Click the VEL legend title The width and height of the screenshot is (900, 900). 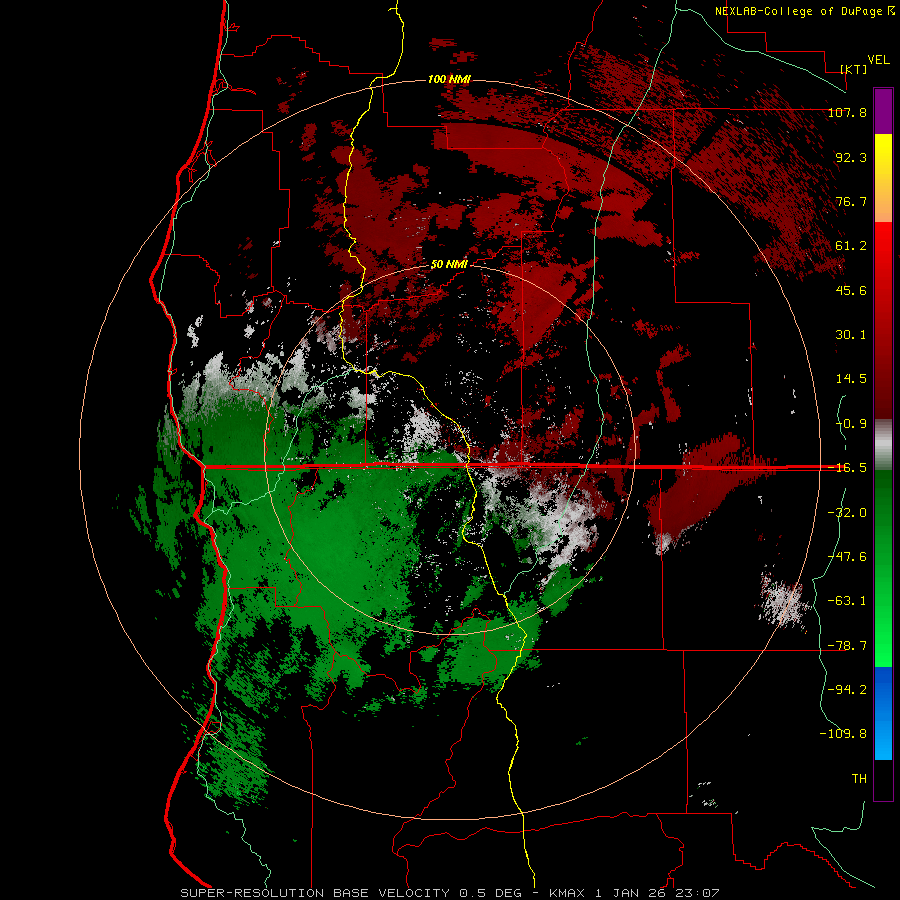click(x=879, y=60)
